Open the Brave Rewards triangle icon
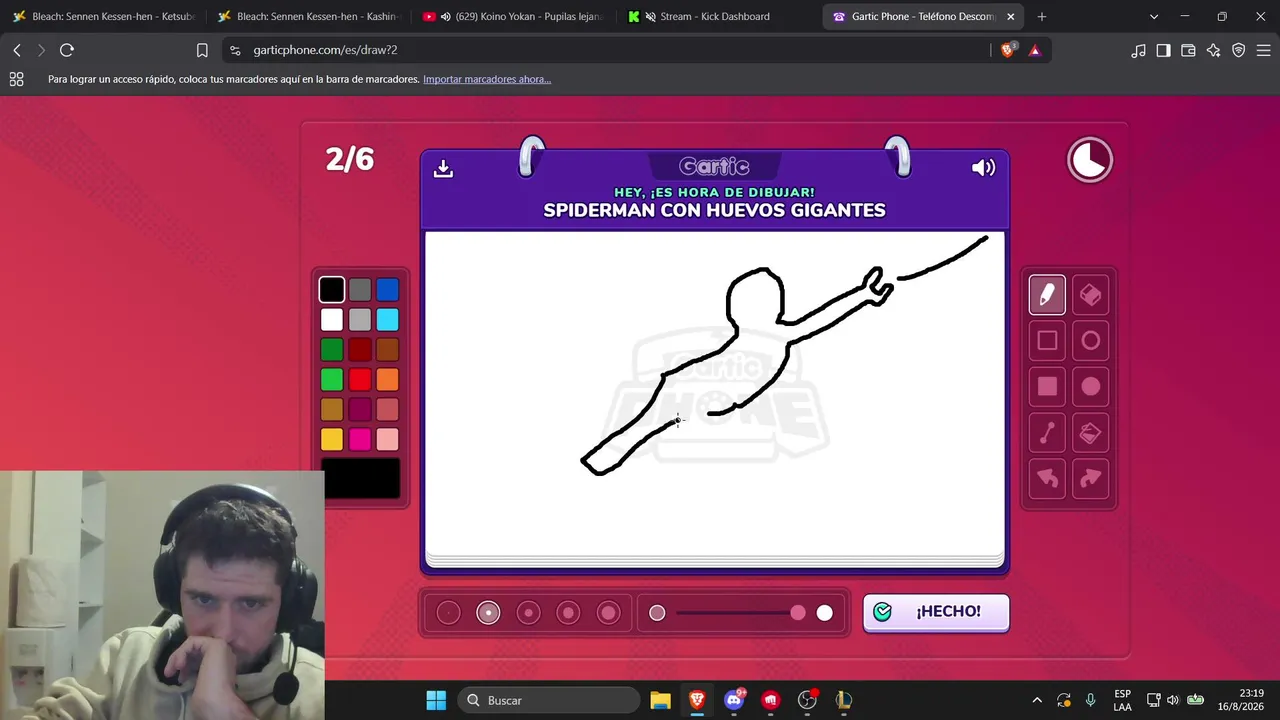 1034,50
